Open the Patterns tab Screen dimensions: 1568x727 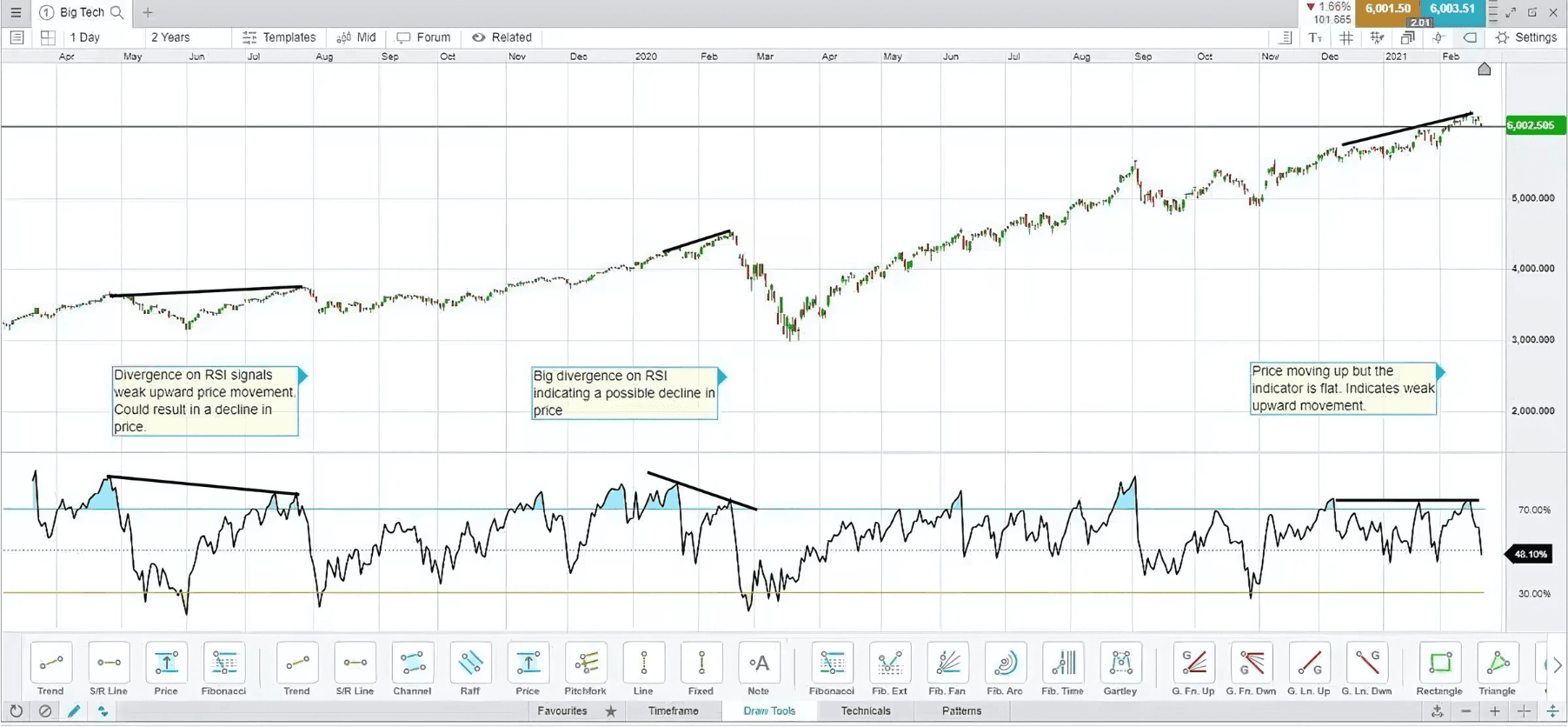point(961,711)
